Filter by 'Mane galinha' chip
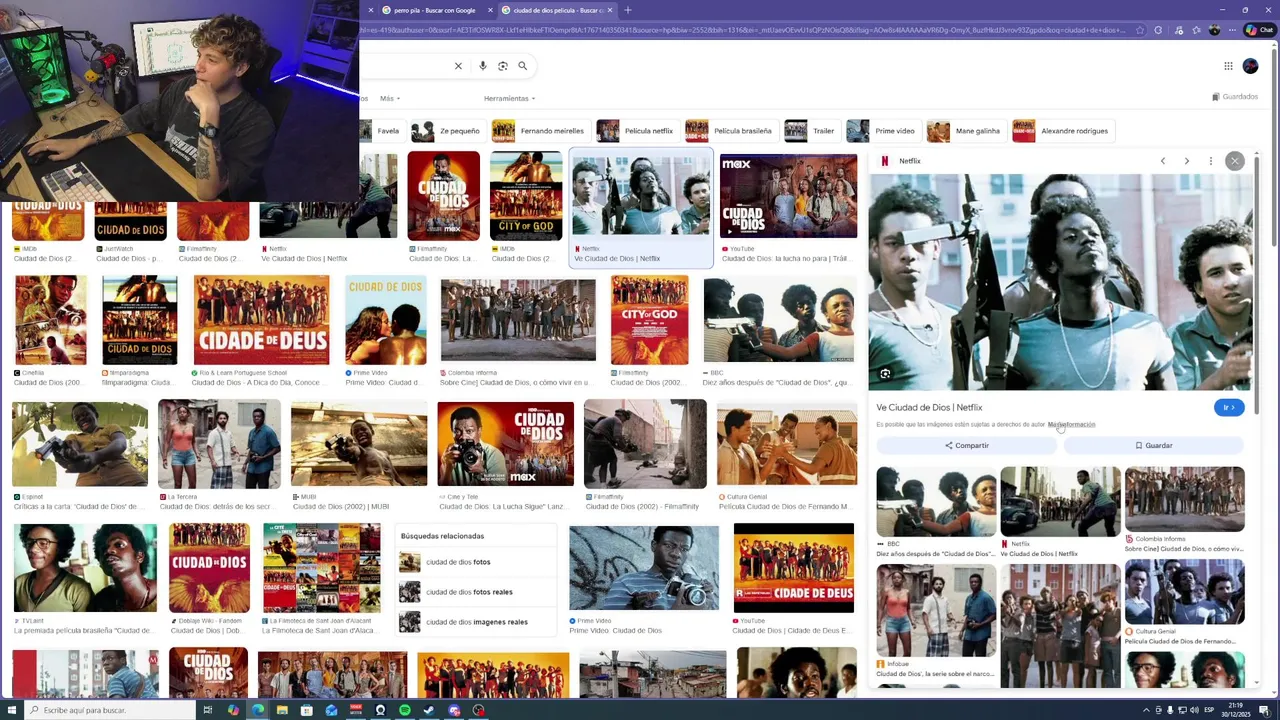Viewport: 1280px width, 720px height. 966,131
